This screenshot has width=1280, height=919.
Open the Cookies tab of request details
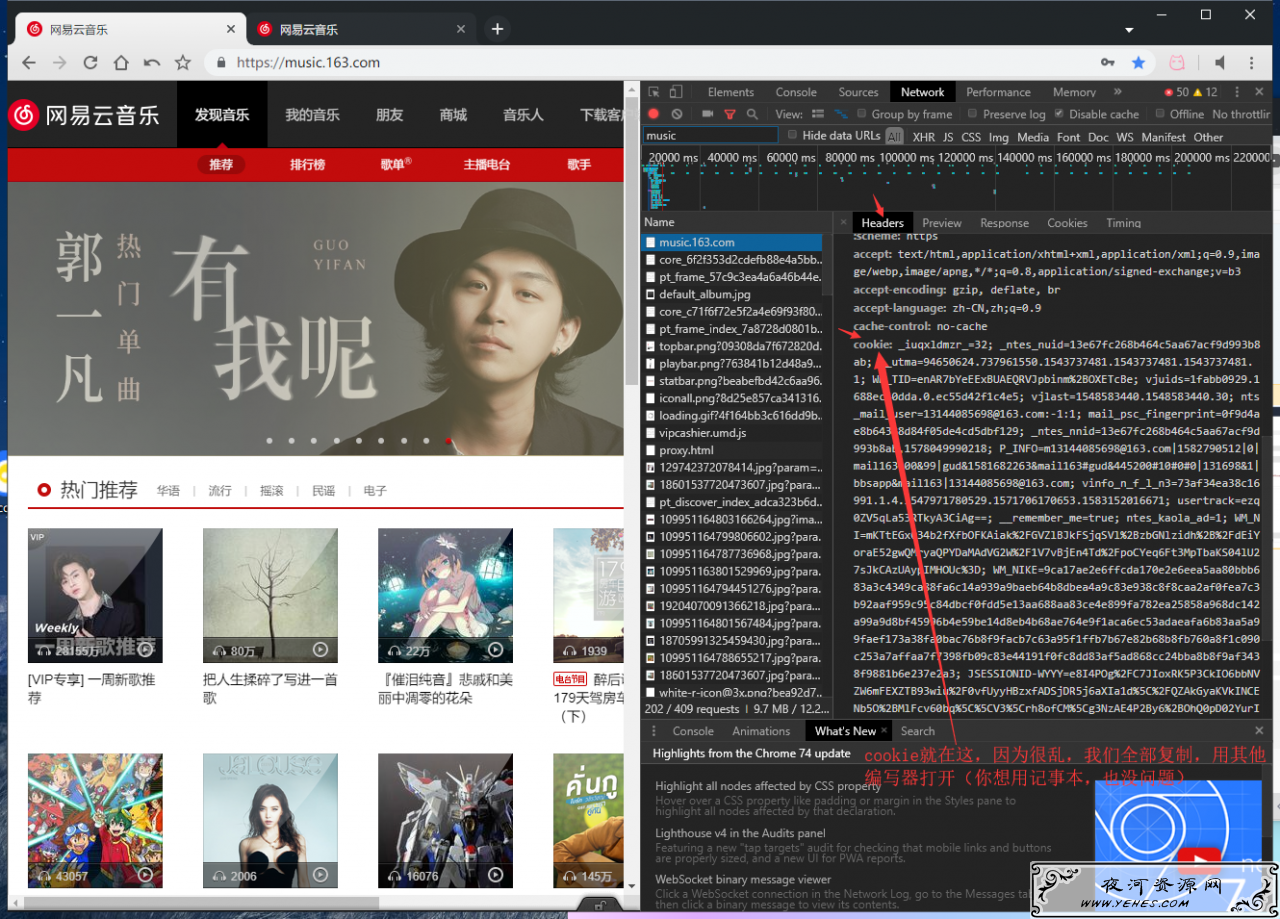click(x=1067, y=223)
